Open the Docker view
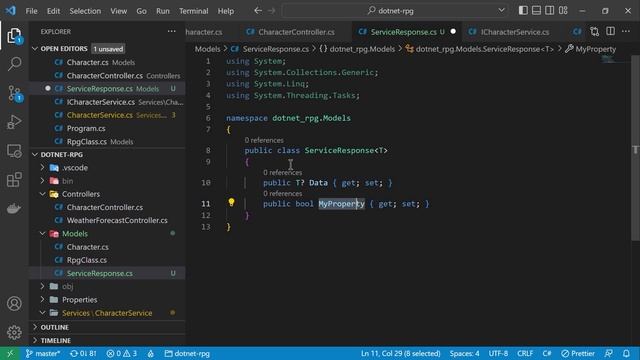Viewport: 640px width, 360px height. 14,209
